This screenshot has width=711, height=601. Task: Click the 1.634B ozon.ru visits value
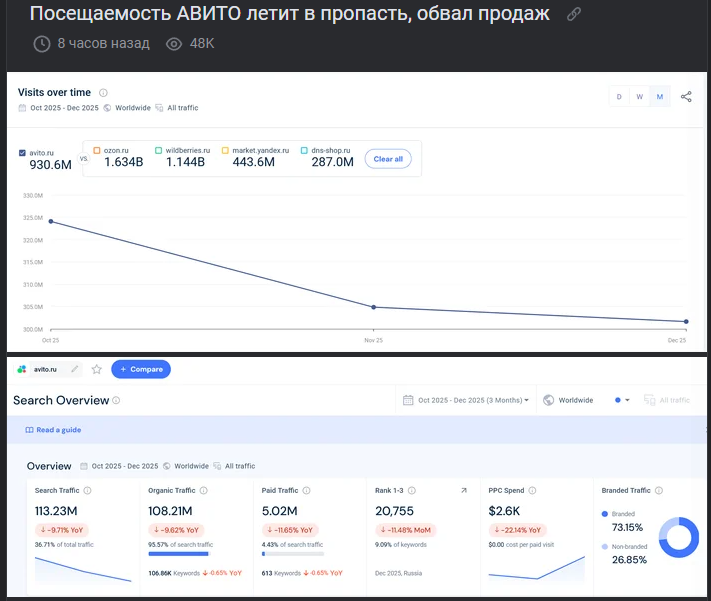point(124,162)
